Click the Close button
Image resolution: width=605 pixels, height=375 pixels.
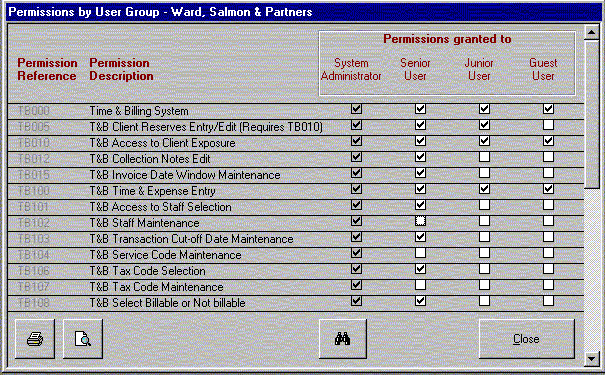pyautogui.click(x=527, y=339)
